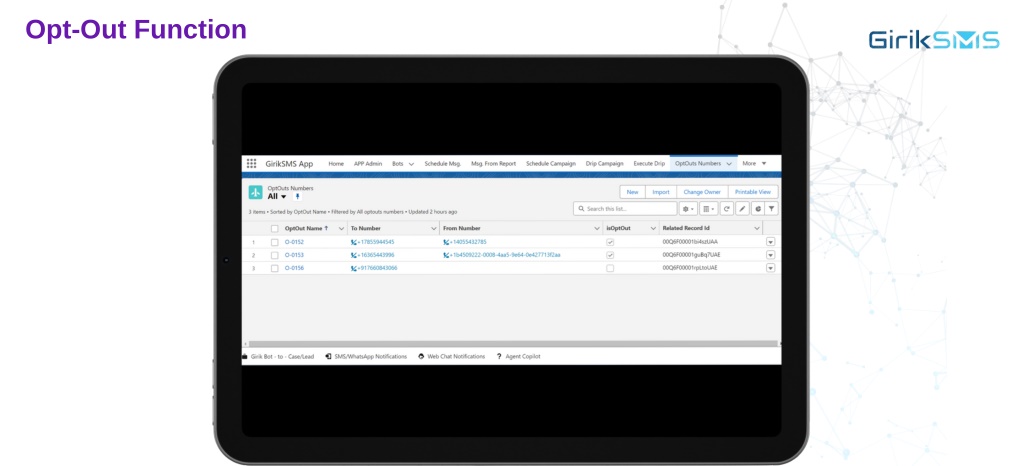Select the row checkbox for O-0152
This screenshot has width=1023, height=466.
pos(275,242)
